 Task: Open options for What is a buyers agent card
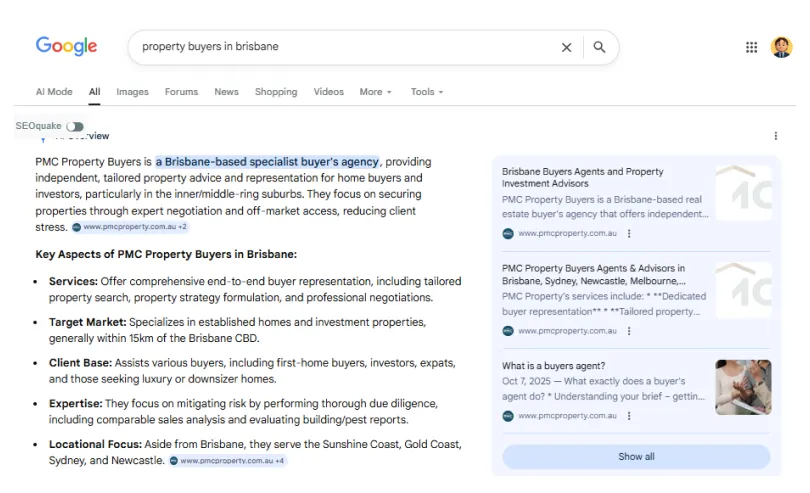pos(629,415)
